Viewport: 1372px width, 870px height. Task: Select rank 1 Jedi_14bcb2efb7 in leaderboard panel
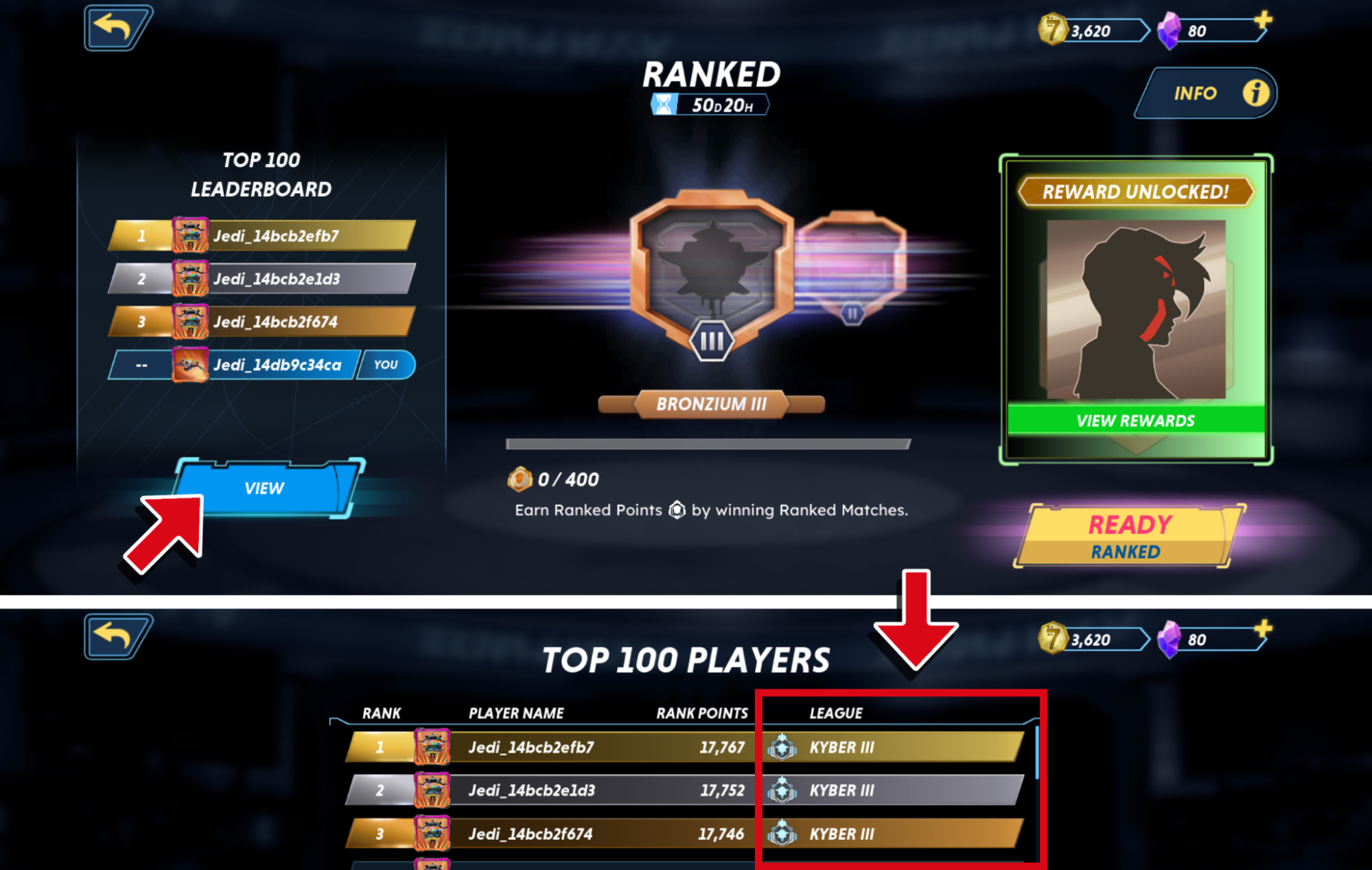click(262, 236)
